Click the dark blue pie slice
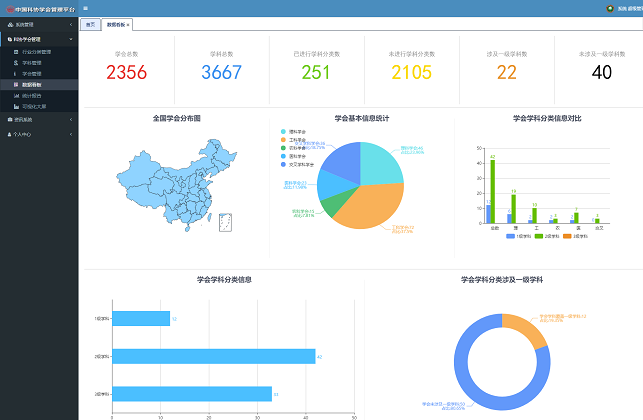The image size is (643, 420). (x=344, y=162)
